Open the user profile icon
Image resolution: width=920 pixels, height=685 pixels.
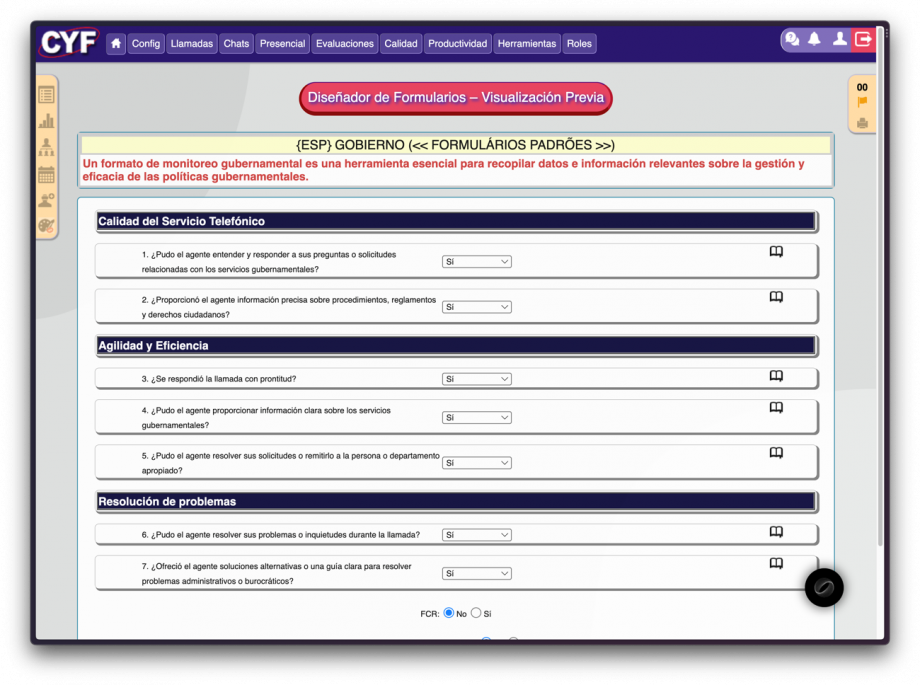[839, 39]
